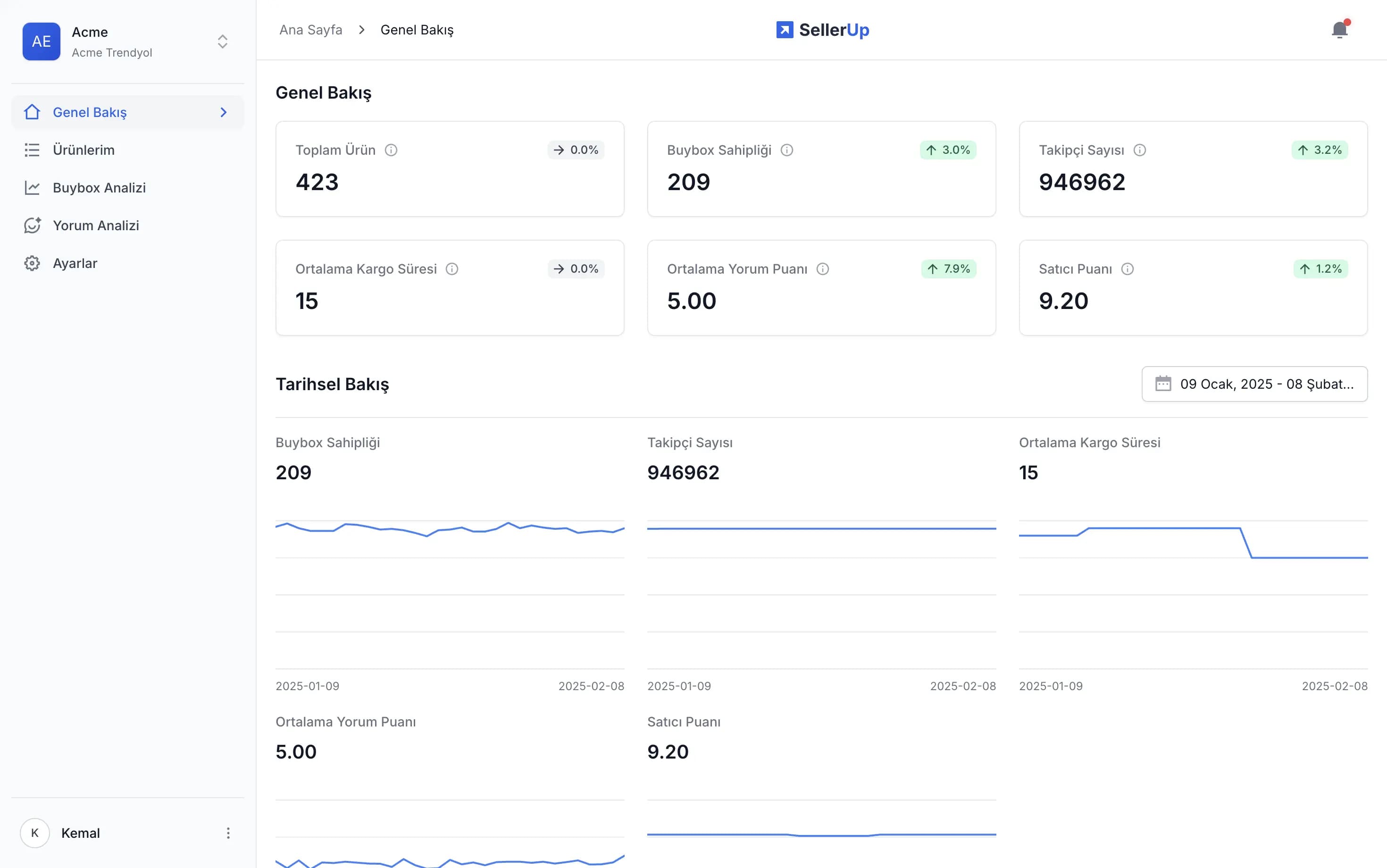Show the Toplam Ürün info tooltip
This screenshot has width=1387, height=868.
[x=391, y=150]
